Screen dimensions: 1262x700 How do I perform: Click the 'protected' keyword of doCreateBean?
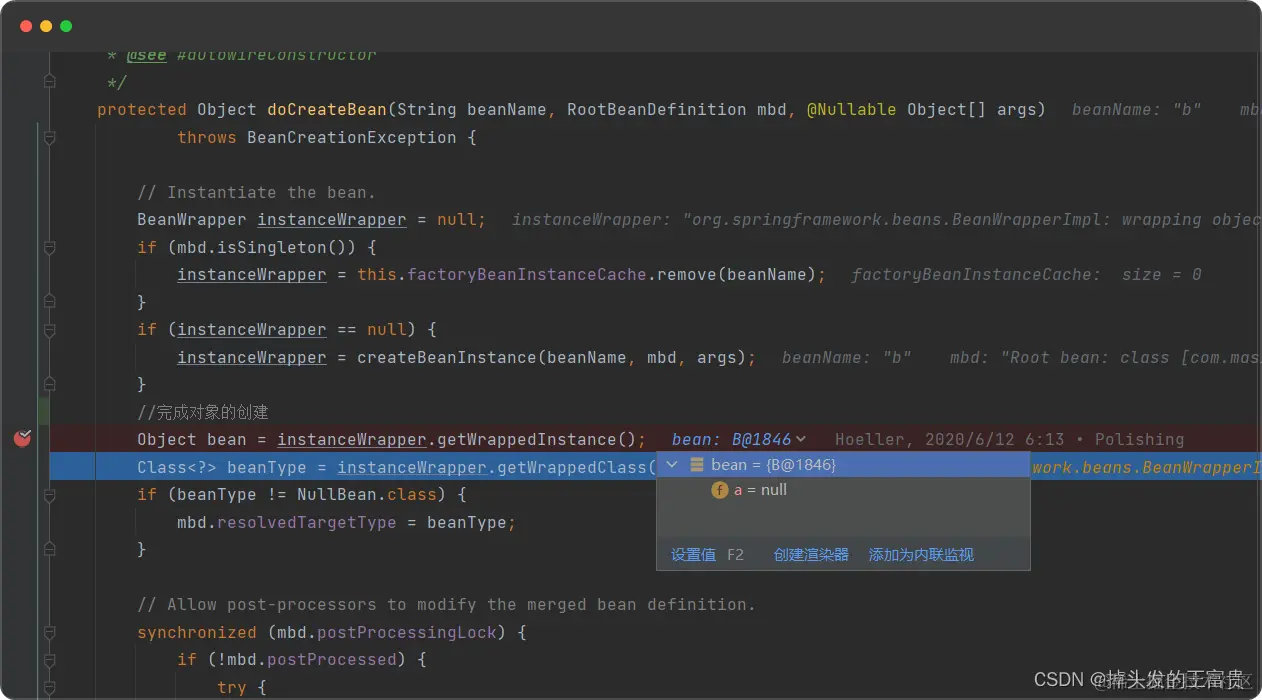pyautogui.click(x=142, y=110)
